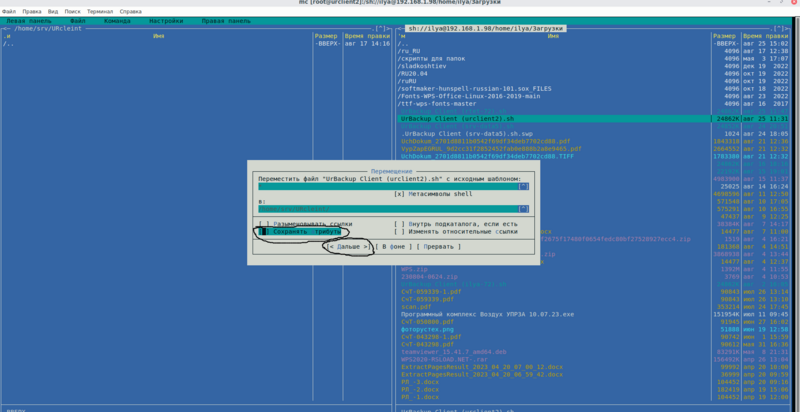Open the Левая панель menu
800x412 pixels.
point(29,21)
